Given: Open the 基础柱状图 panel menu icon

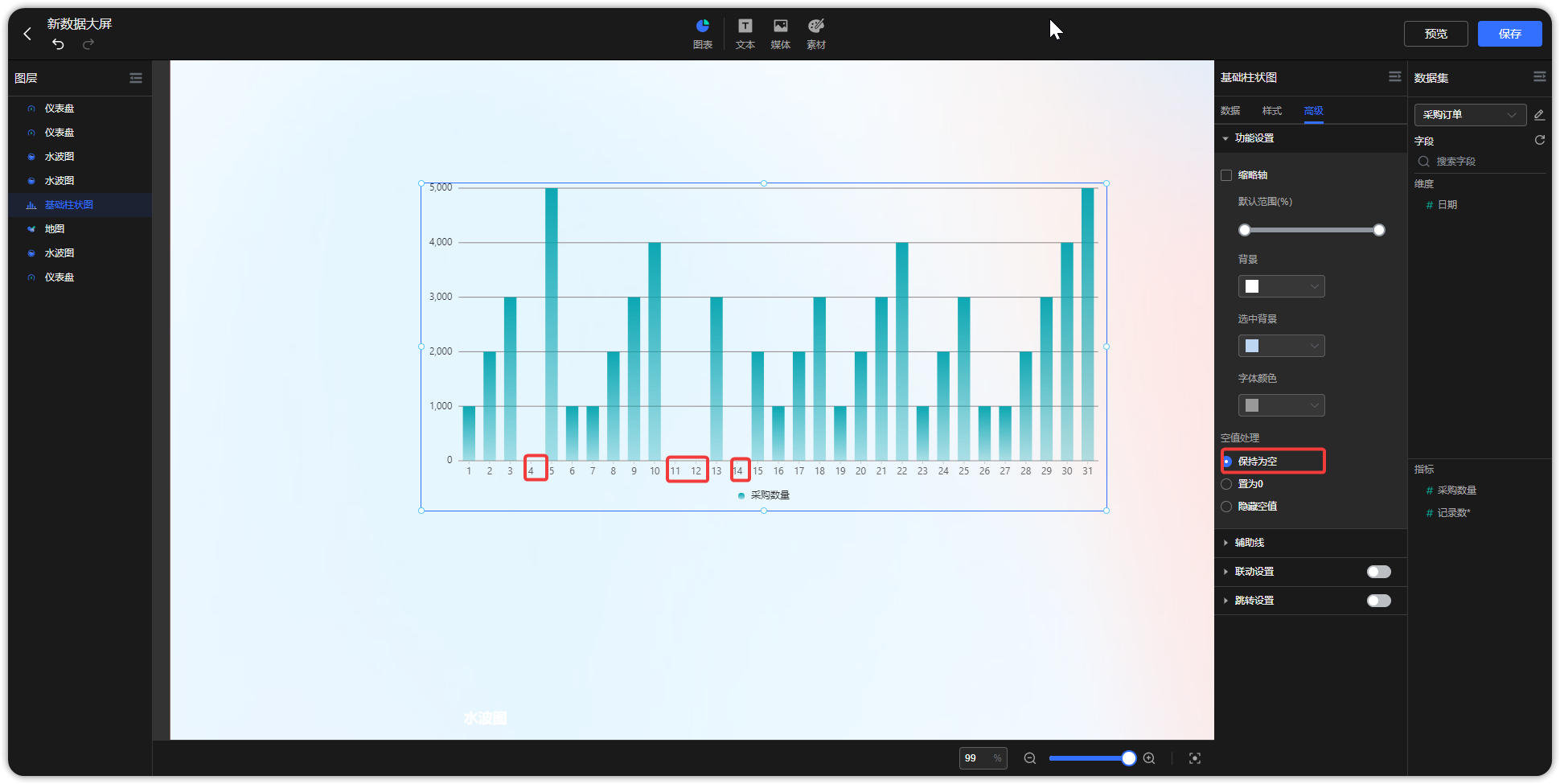Looking at the screenshot, I should coord(1395,76).
